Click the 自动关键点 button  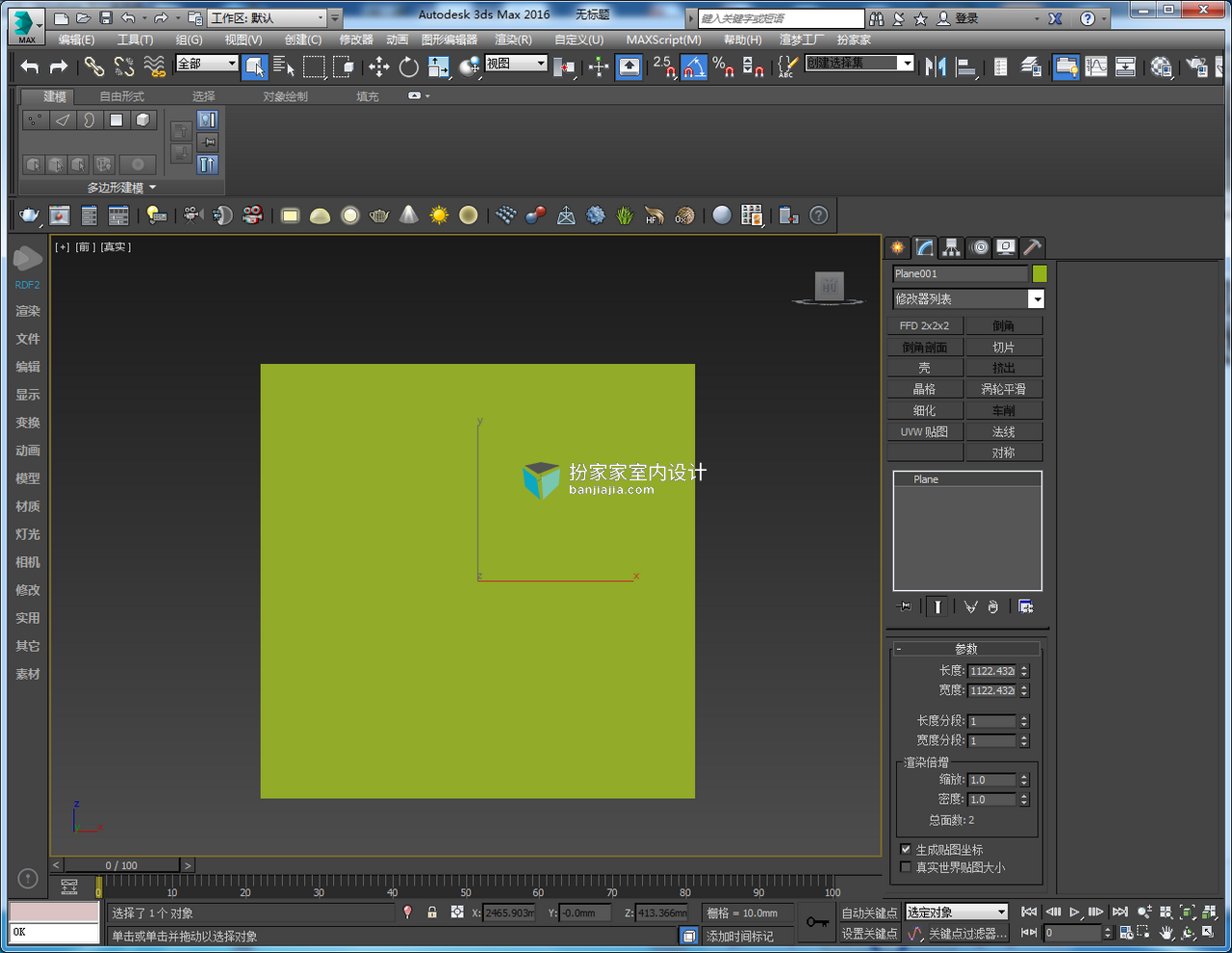tap(869, 913)
